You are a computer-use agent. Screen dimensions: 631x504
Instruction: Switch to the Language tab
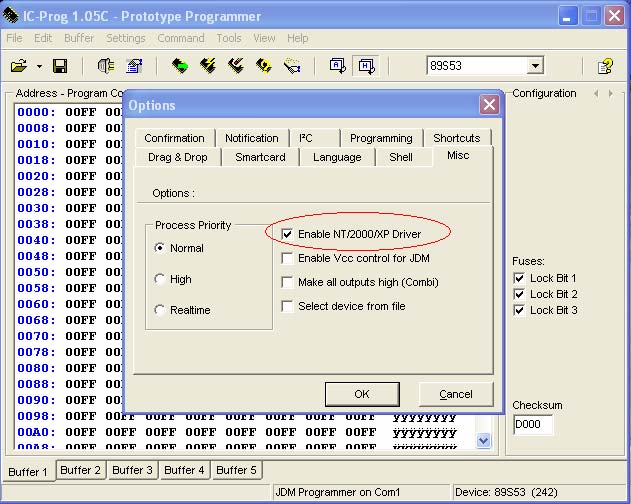click(x=337, y=157)
